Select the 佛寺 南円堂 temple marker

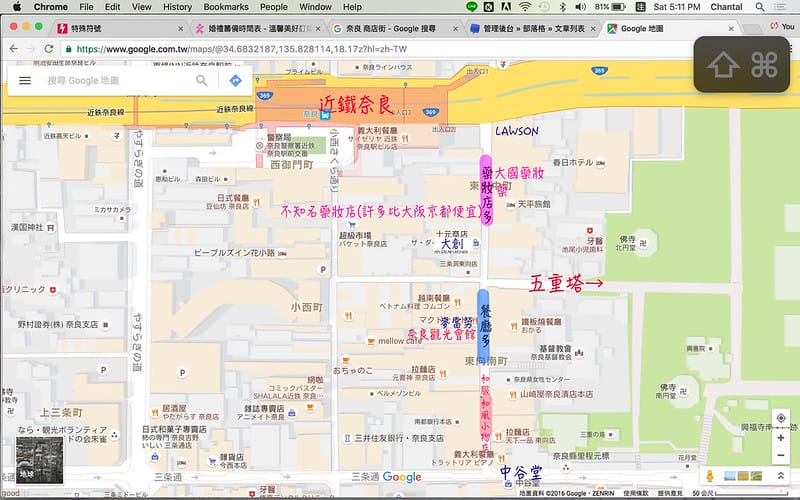tap(684, 391)
